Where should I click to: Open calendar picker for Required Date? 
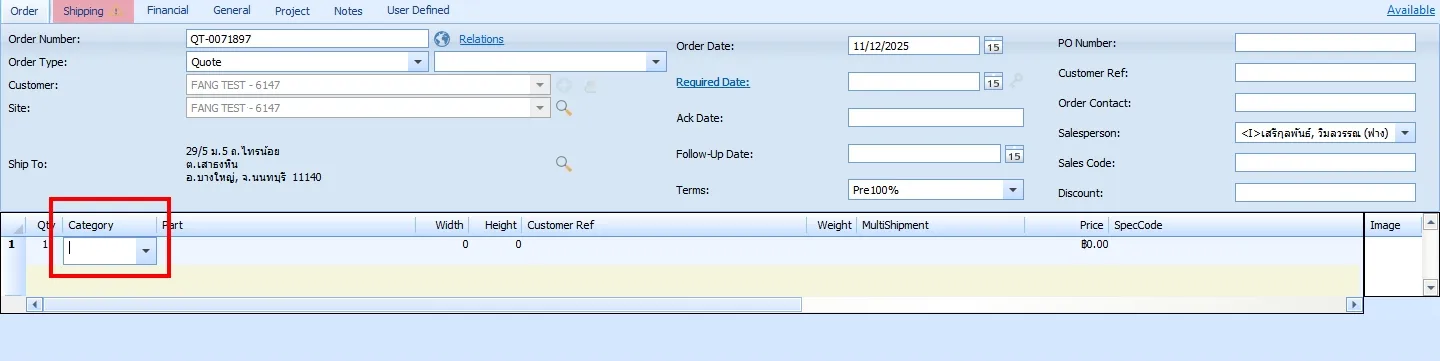(993, 82)
